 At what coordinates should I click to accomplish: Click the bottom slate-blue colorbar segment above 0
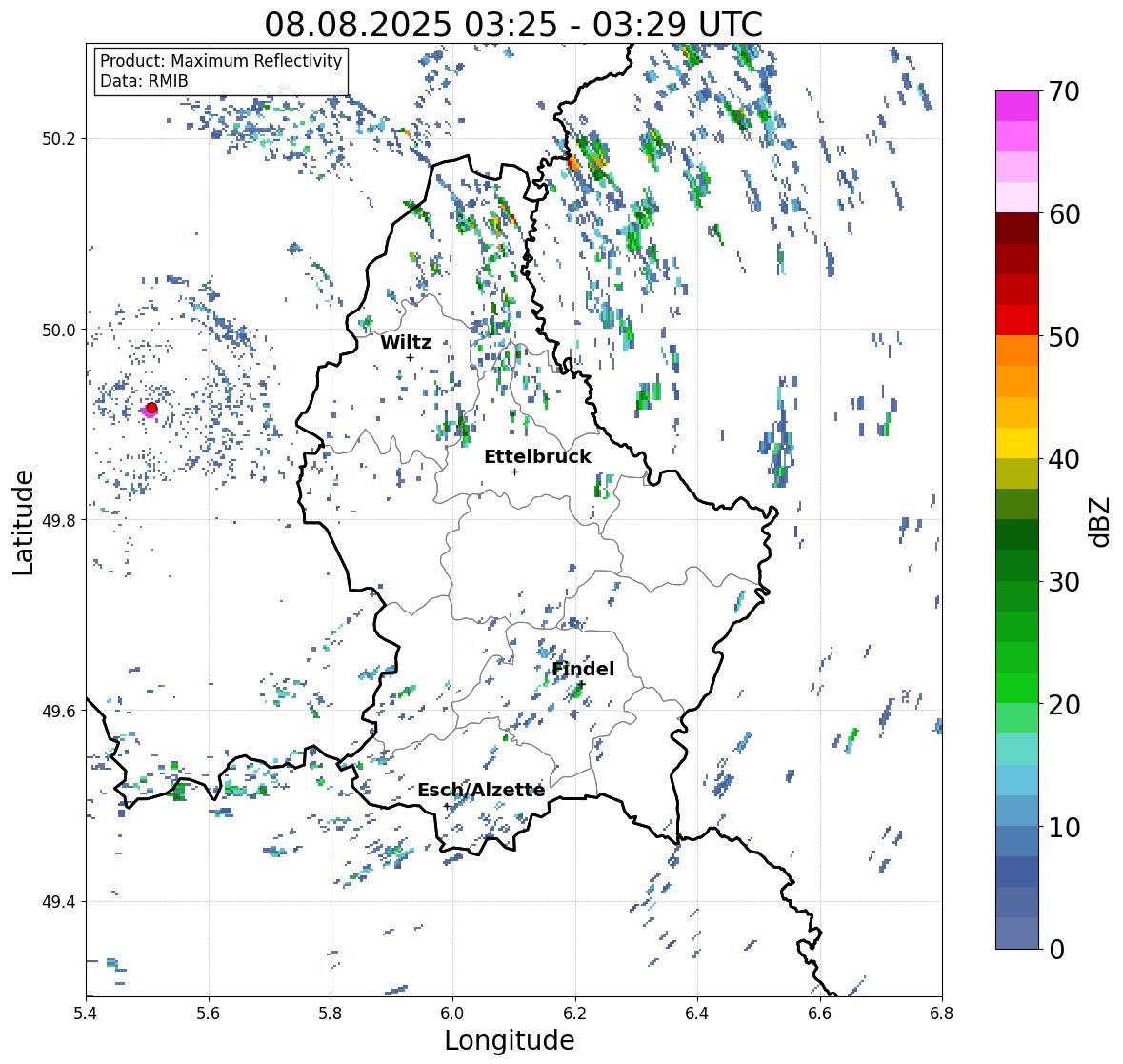click(1017, 933)
